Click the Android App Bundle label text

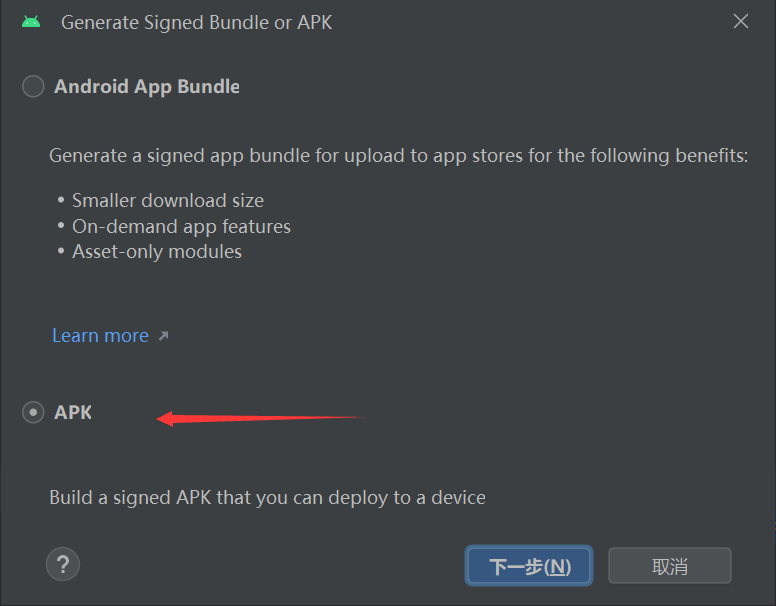click(147, 87)
